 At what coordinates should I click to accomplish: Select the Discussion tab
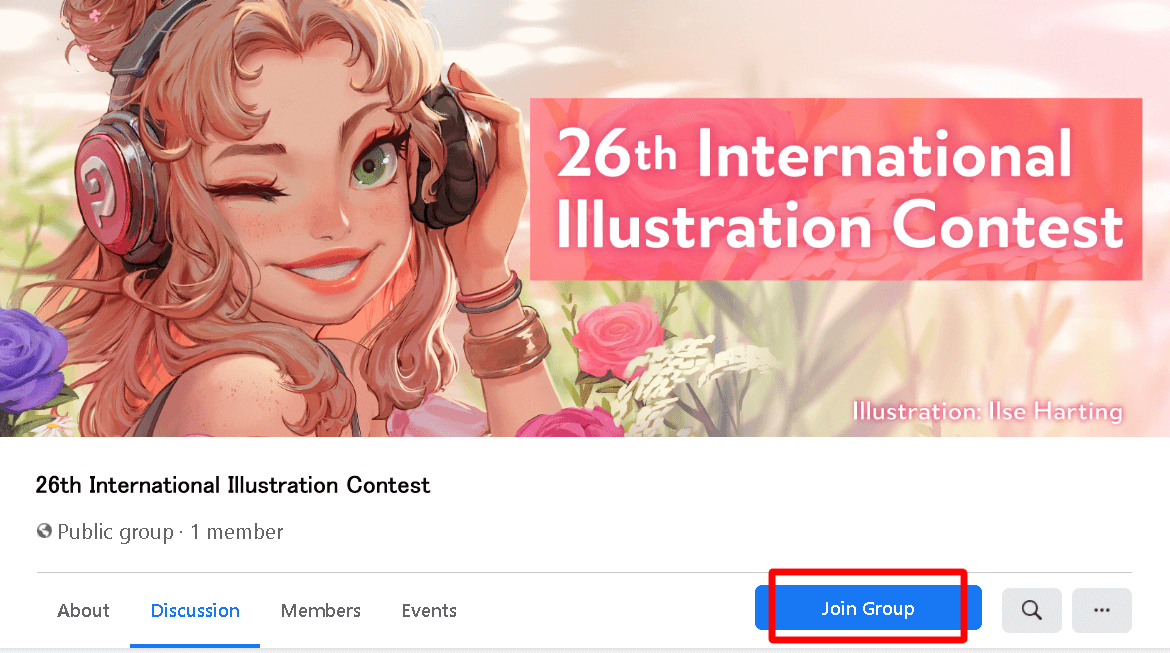(195, 610)
